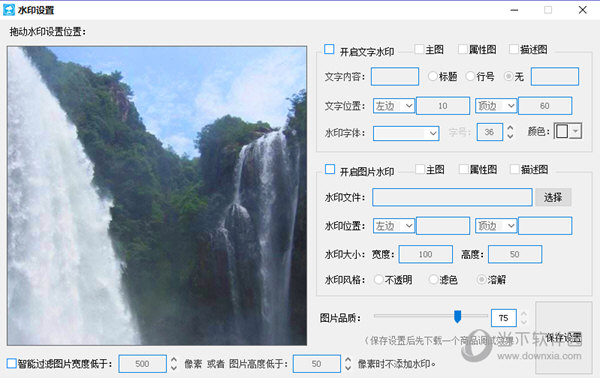Check 描述图 for text watermark
Image resolution: width=600 pixels, height=378 pixels.
tap(514, 49)
